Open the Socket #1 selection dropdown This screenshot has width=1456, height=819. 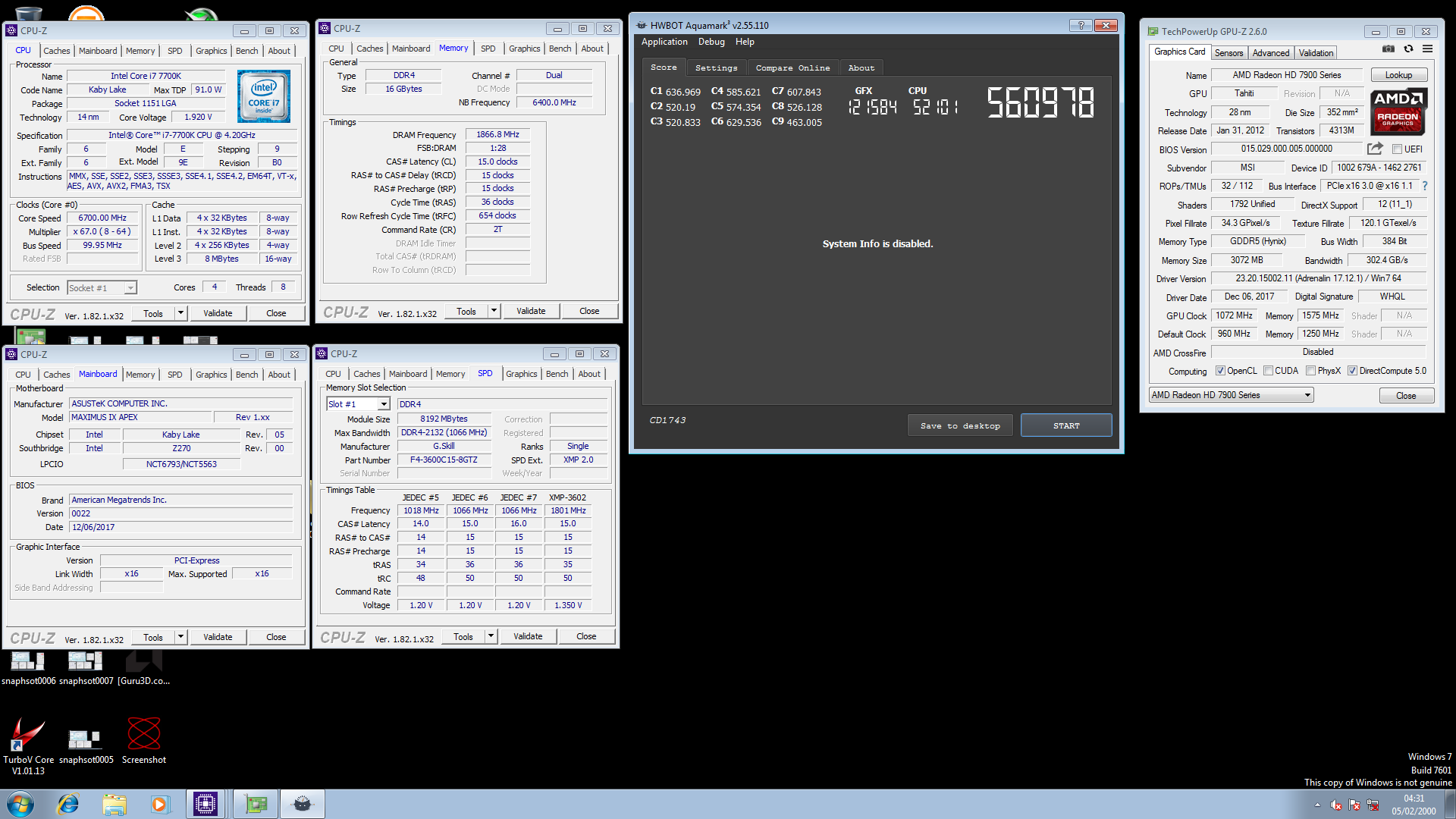pyautogui.click(x=102, y=288)
